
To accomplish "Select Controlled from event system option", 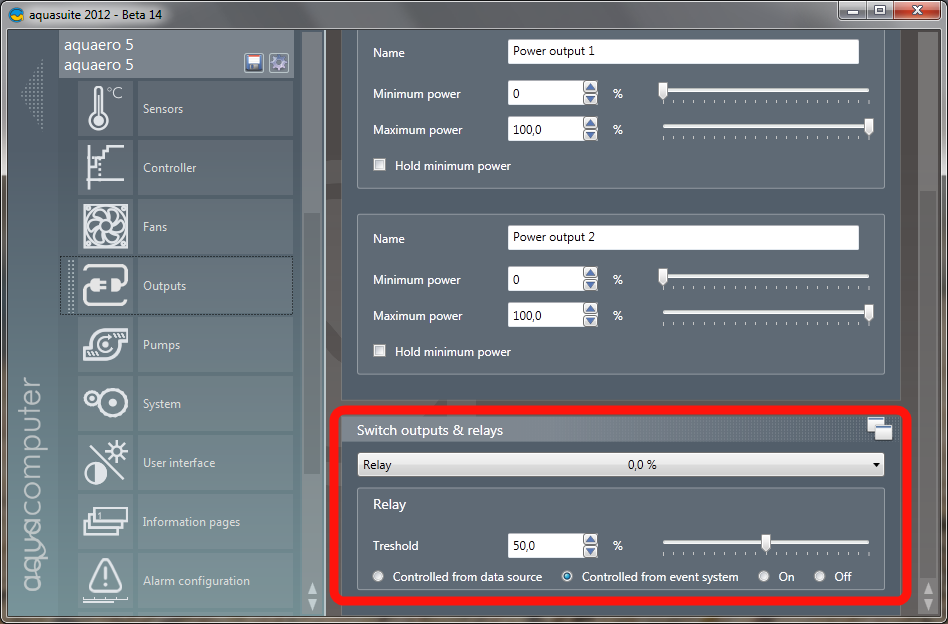I will coord(567,576).
